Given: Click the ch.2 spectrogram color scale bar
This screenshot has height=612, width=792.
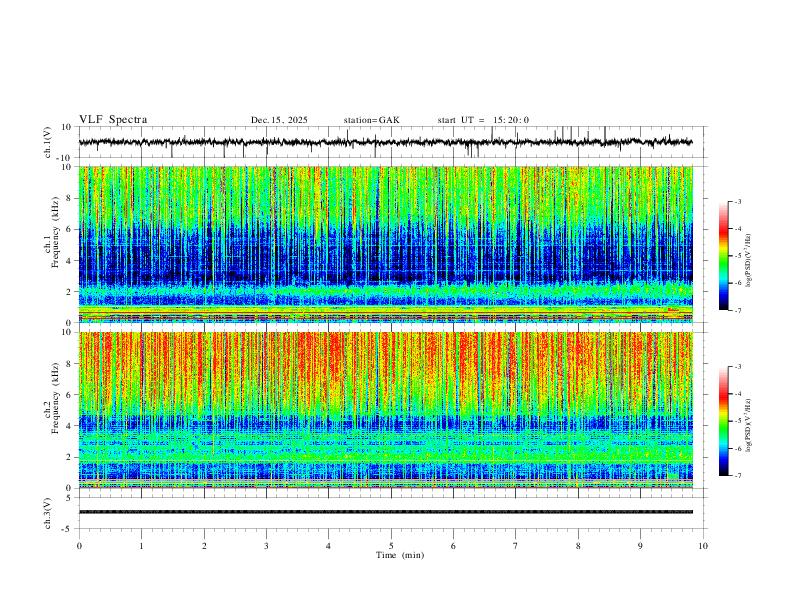Looking at the screenshot, I should pyautogui.click(x=724, y=421).
